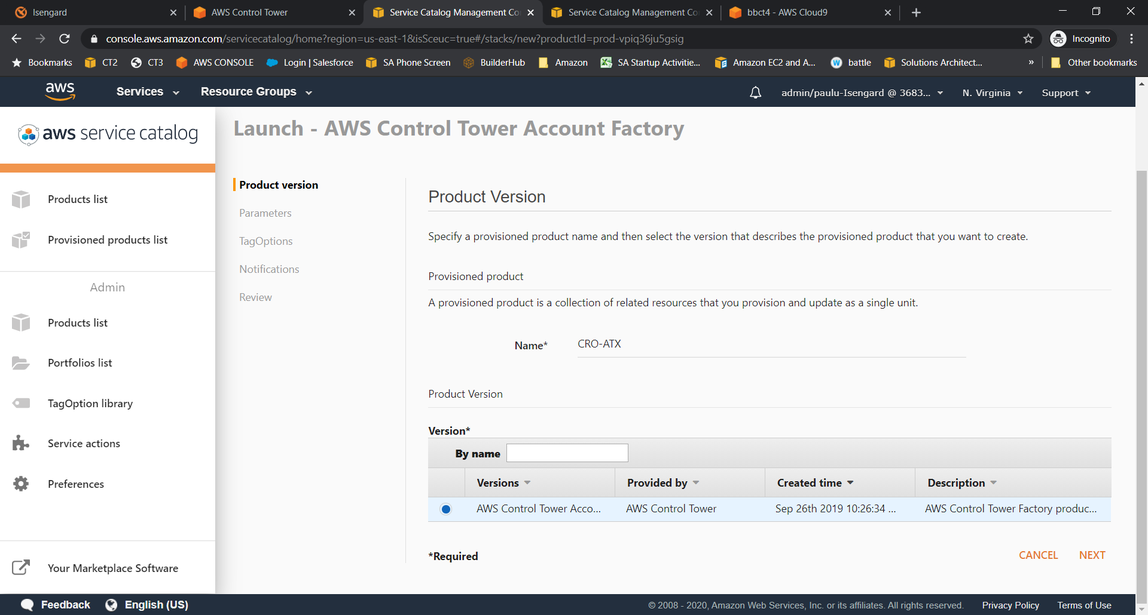The width and height of the screenshot is (1148, 615).
Task: Open the notifications bell icon
Action: [756, 92]
